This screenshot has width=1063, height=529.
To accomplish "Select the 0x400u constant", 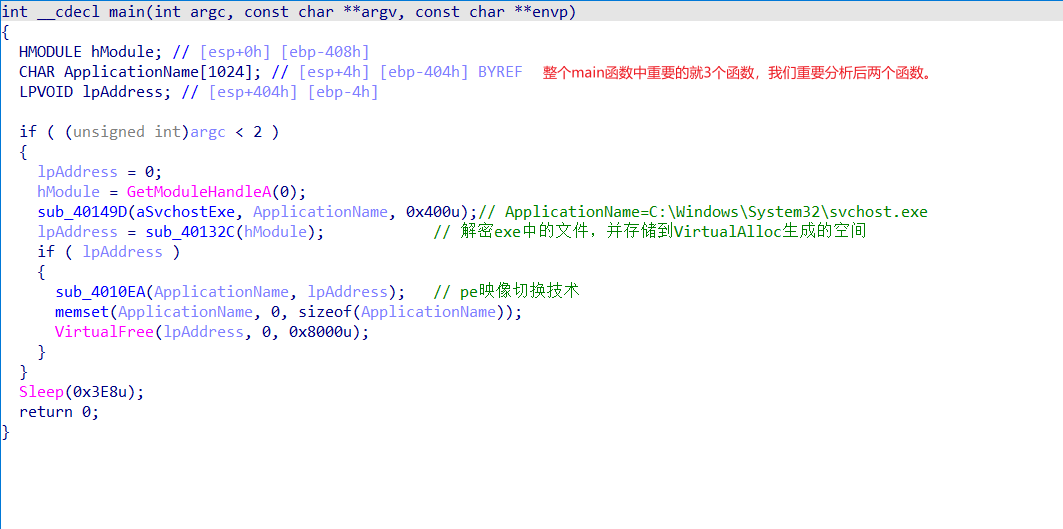I will [x=433, y=212].
